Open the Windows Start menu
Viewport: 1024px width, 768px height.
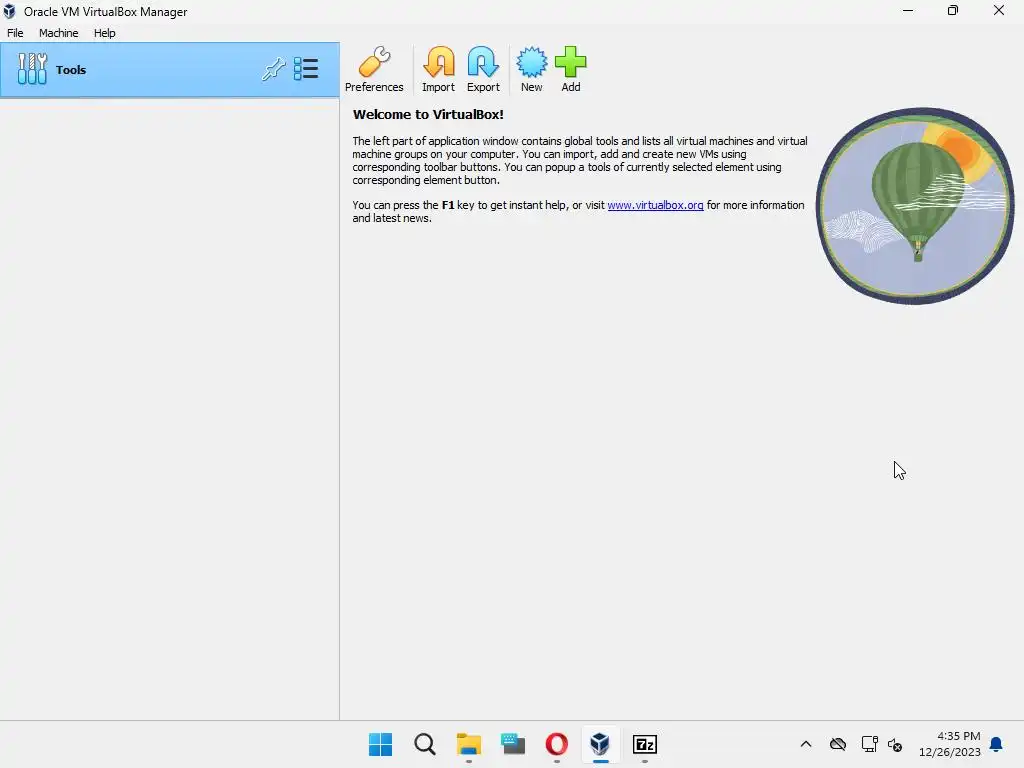pyautogui.click(x=381, y=744)
